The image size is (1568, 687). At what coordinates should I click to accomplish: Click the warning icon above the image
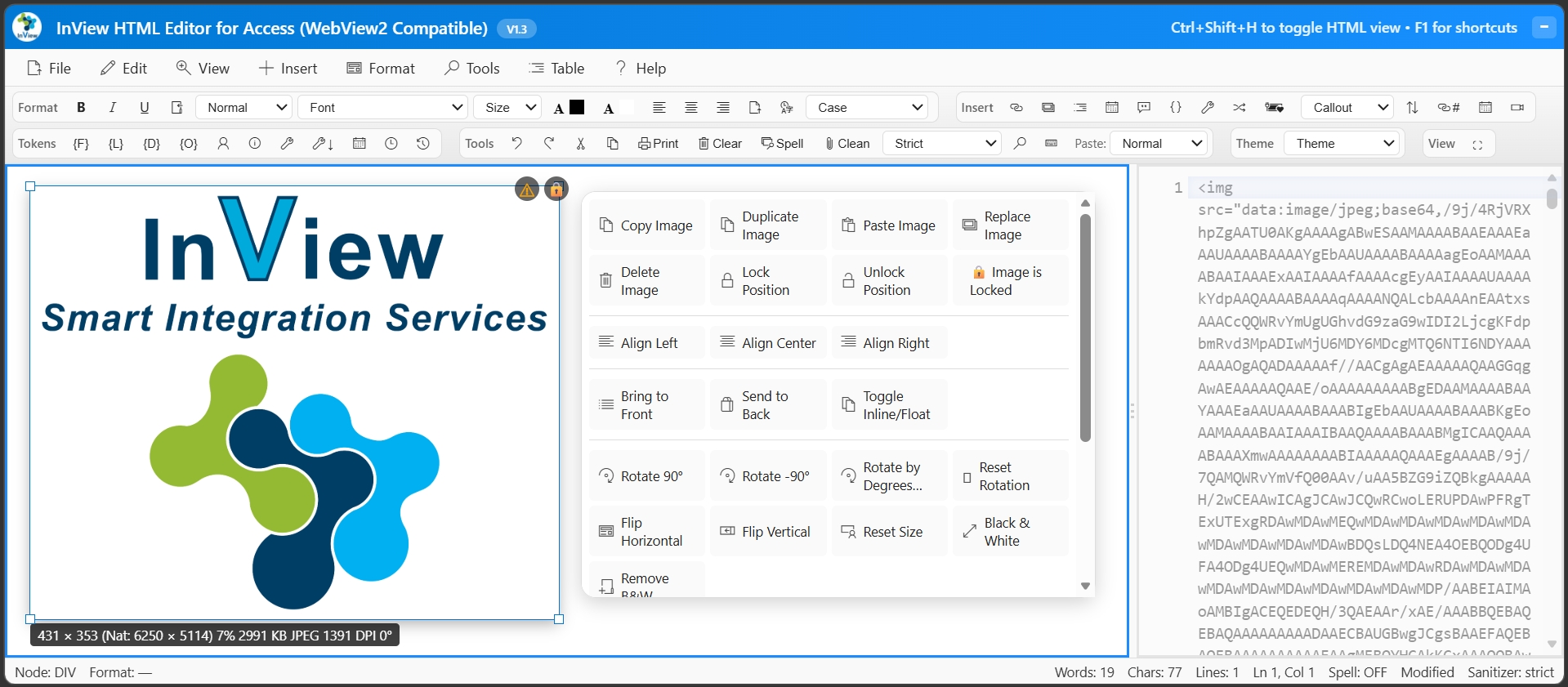[x=527, y=190]
